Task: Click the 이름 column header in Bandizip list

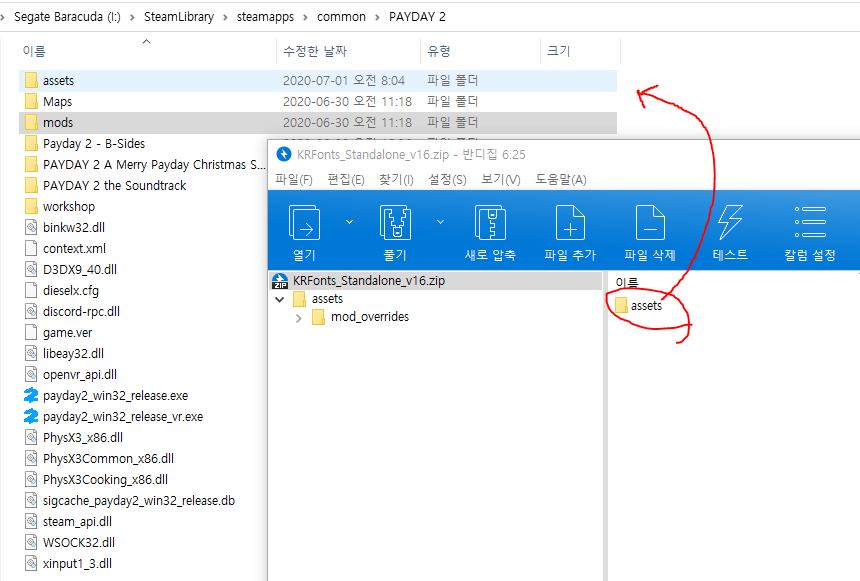Action: pos(626,283)
